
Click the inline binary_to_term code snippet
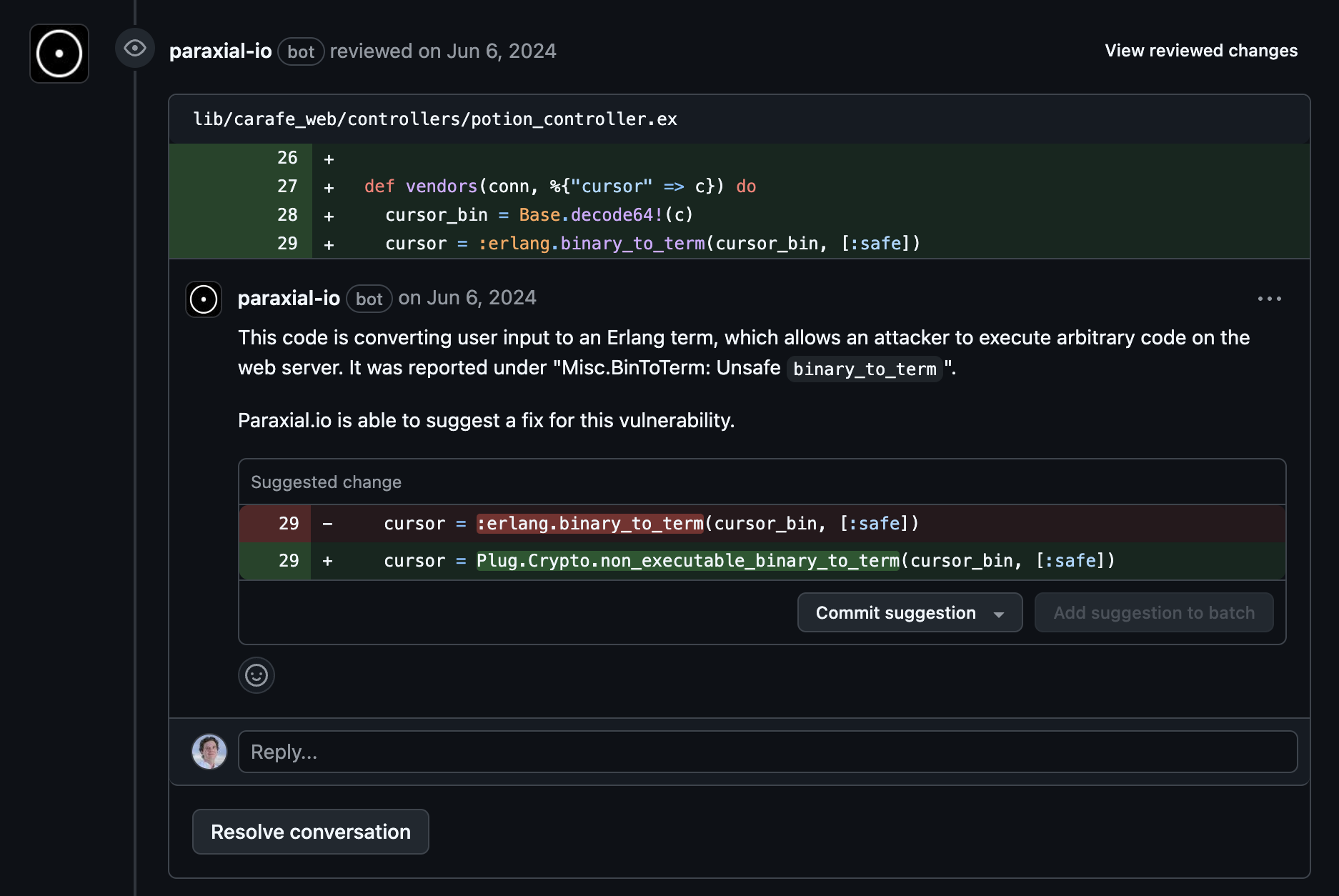(x=865, y=369)
